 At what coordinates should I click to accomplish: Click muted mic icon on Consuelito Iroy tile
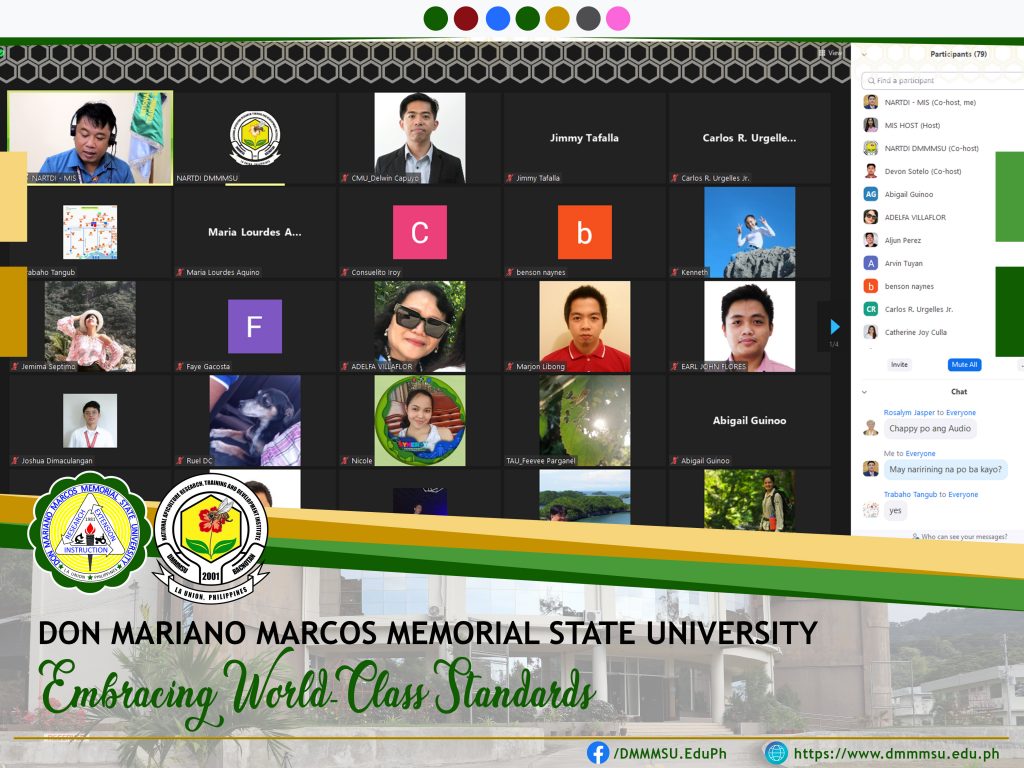point(345,272)
